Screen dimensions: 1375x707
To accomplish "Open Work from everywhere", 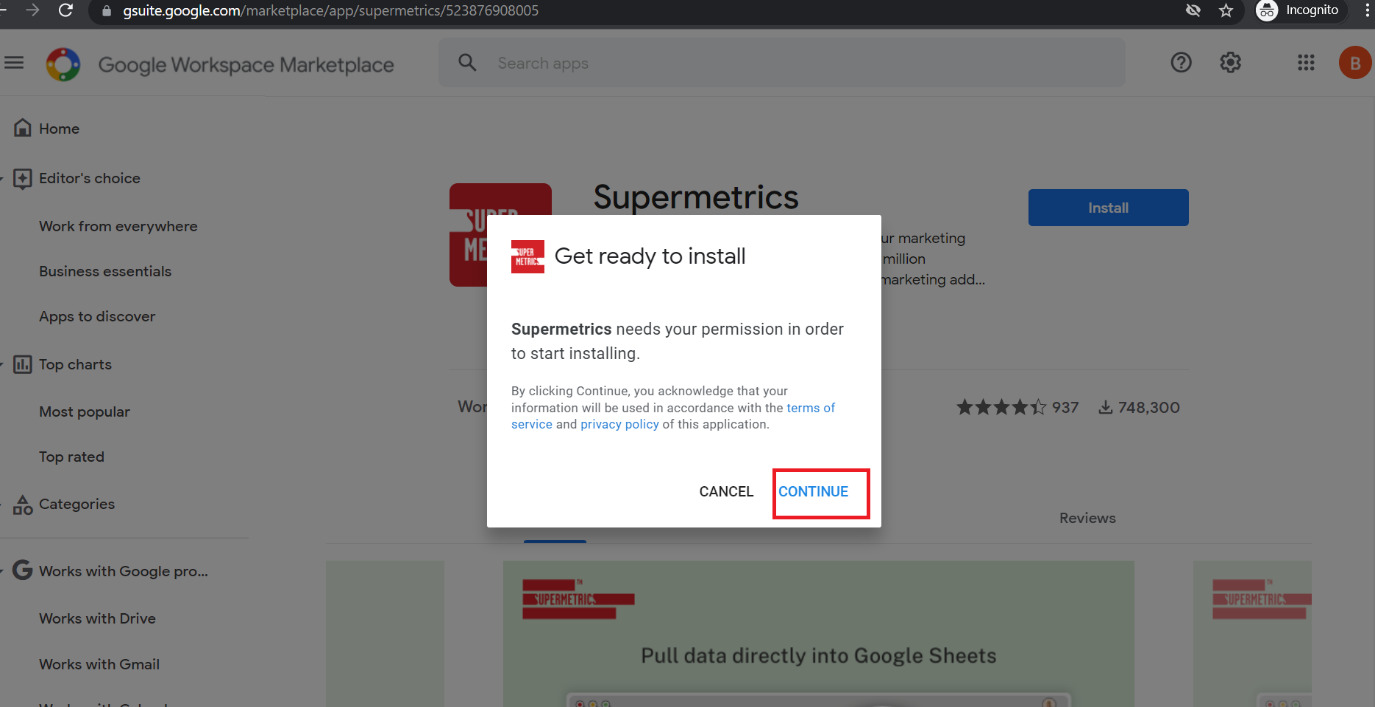I will [x=118, y=226].
